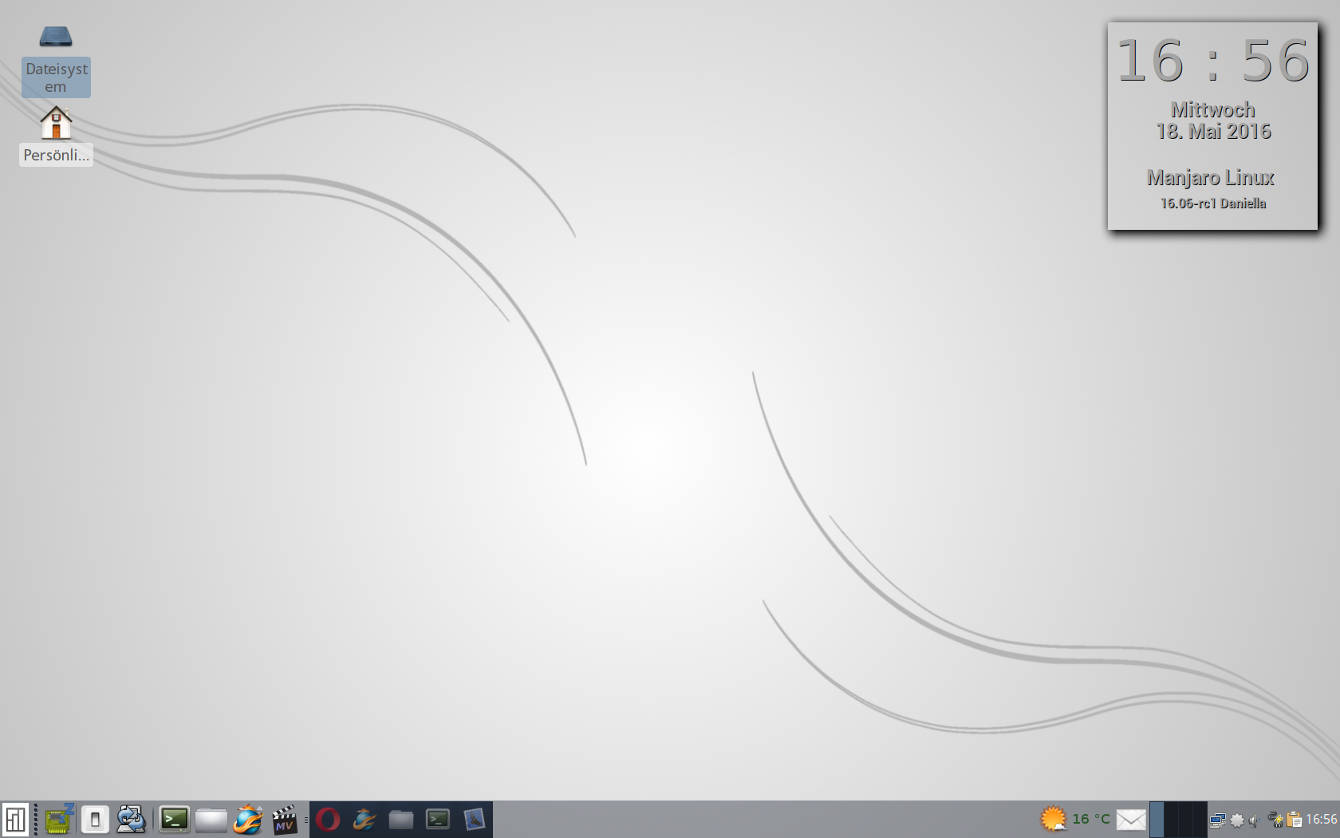Launch terminal from the panel launcher
Viewport: 1340px width, 838px height.
[175, 820]
